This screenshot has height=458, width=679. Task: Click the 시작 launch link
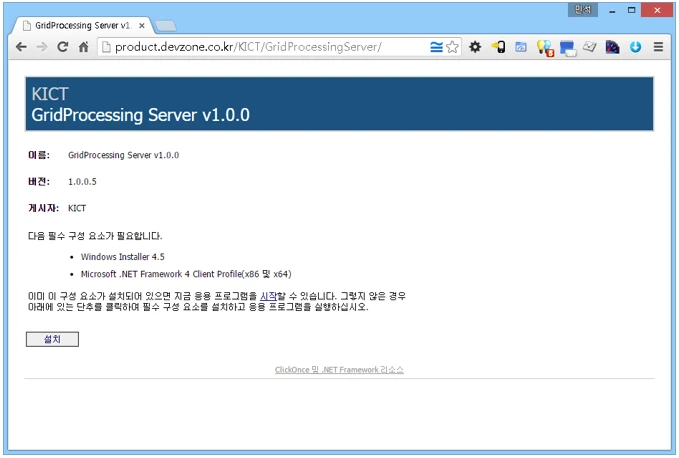coord(268,296)
